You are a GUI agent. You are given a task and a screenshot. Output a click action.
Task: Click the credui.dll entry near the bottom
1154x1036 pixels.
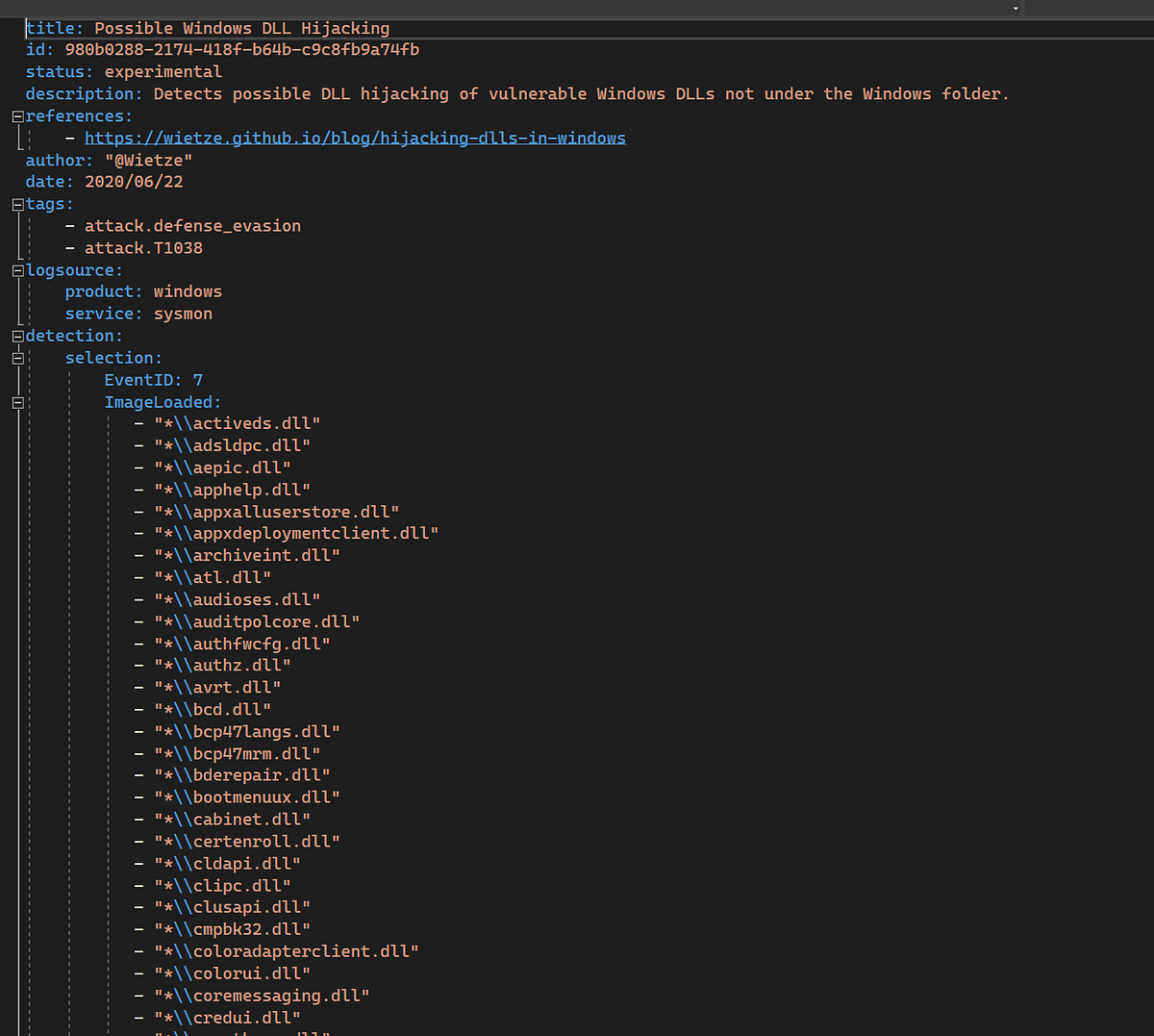click(x=227, y=1017)
